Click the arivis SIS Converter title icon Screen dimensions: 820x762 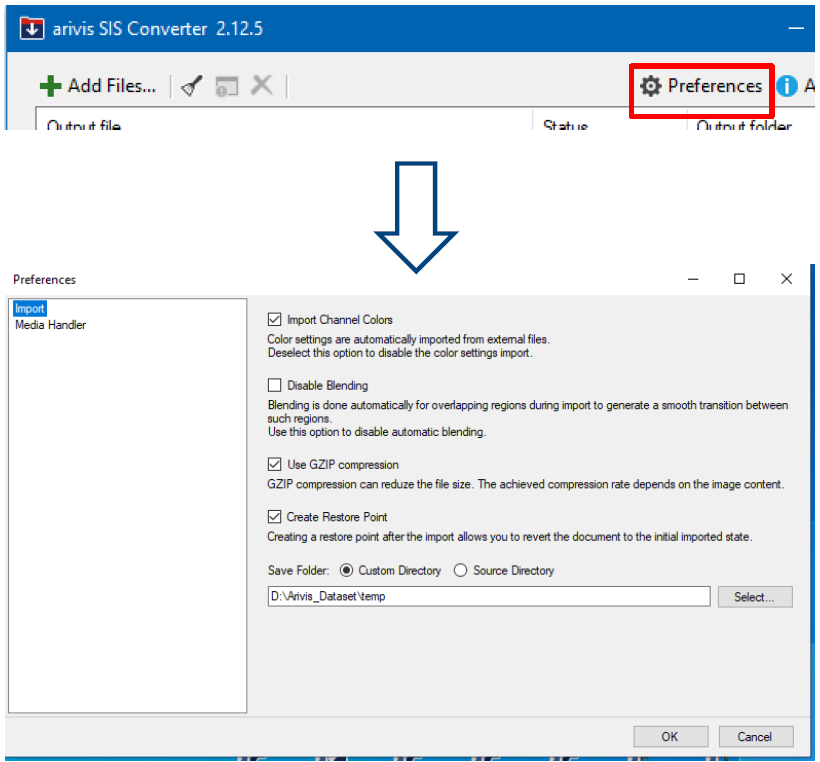(x=32, y=28)
